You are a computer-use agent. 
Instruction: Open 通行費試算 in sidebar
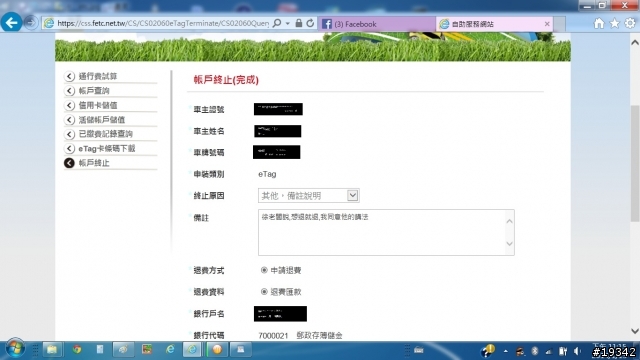(x=98, y=76)
